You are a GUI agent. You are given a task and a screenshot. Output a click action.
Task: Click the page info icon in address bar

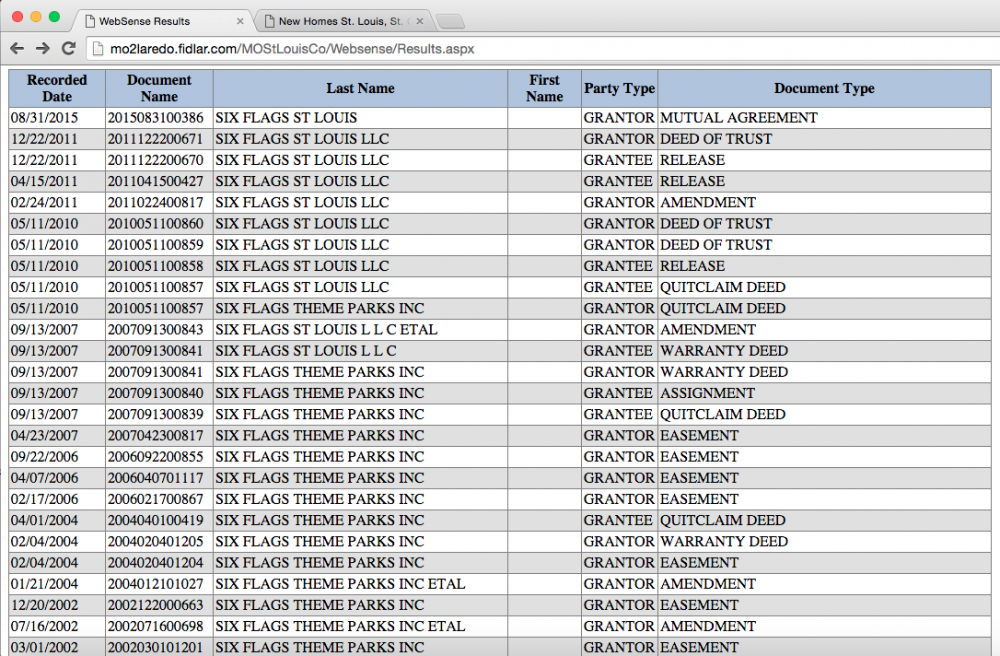click(x=96, y=48)
